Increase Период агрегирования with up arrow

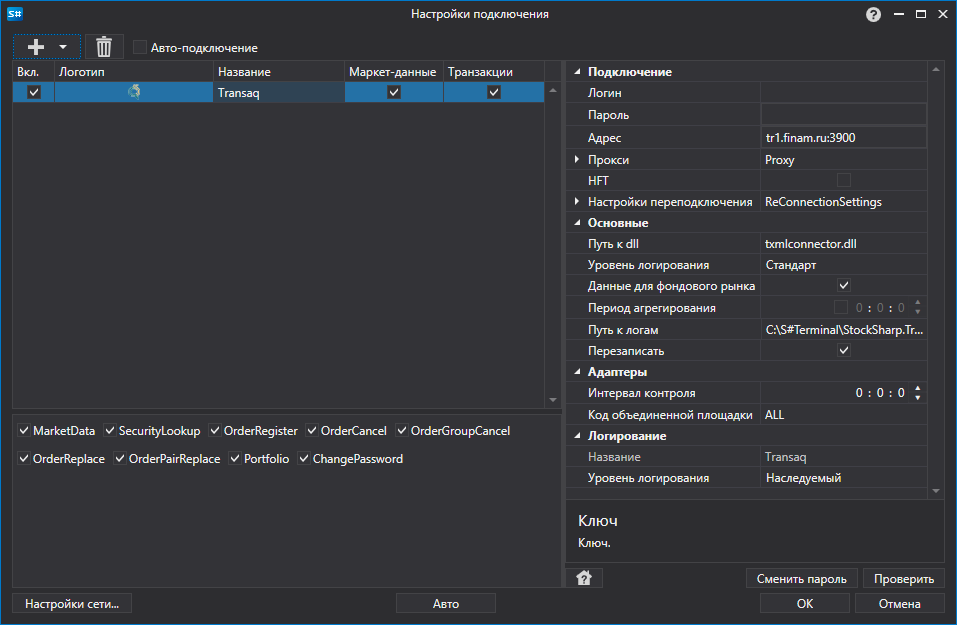coord(917,303)
